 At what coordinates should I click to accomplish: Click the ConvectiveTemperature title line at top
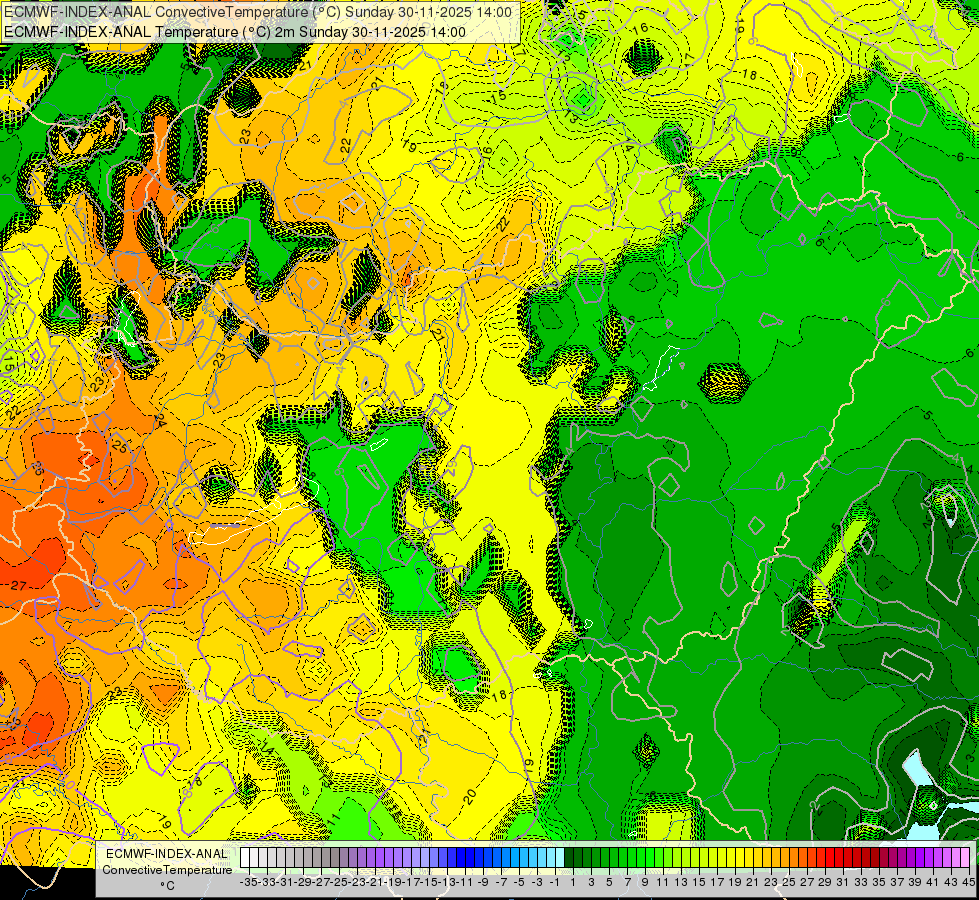point(258,12)
